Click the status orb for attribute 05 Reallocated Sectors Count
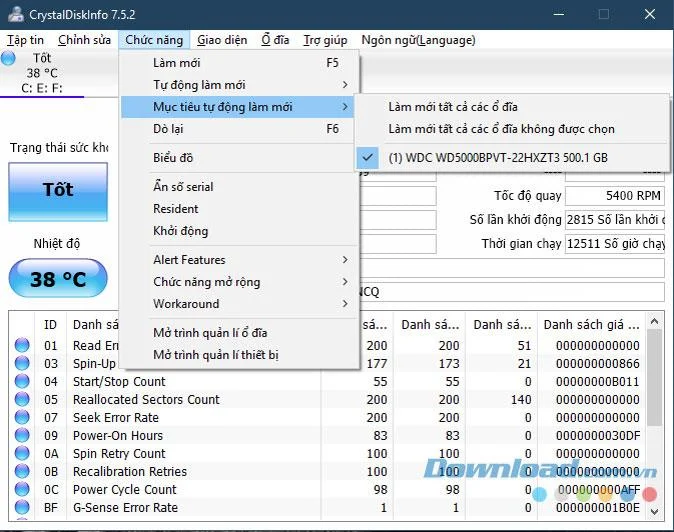This screenshot has height=532, width=674. click(22, 399)
